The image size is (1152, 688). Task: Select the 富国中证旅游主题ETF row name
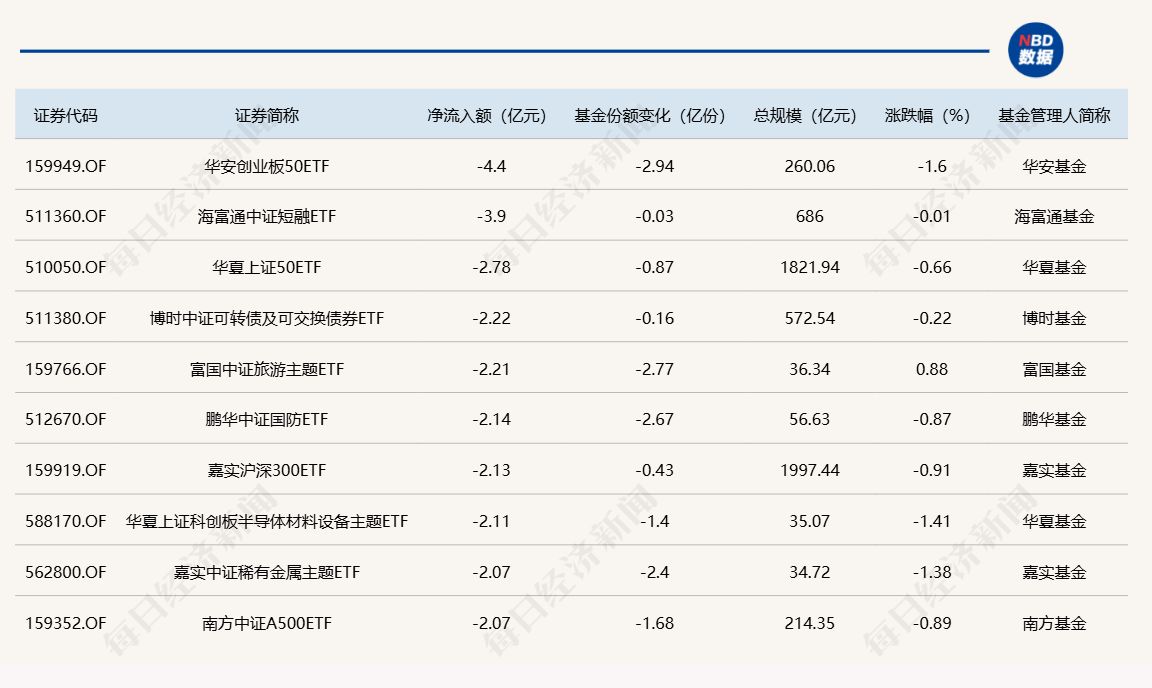click(x=267, y=369)
